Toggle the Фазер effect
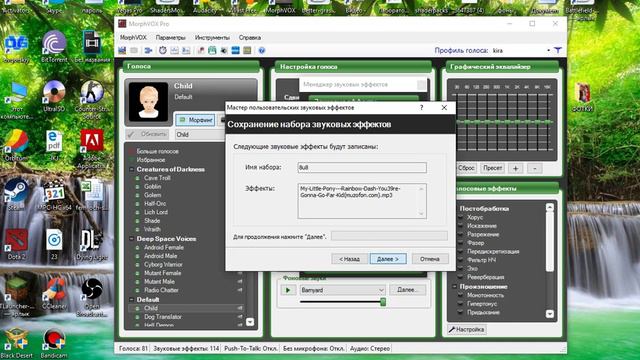 pos(460,243)
